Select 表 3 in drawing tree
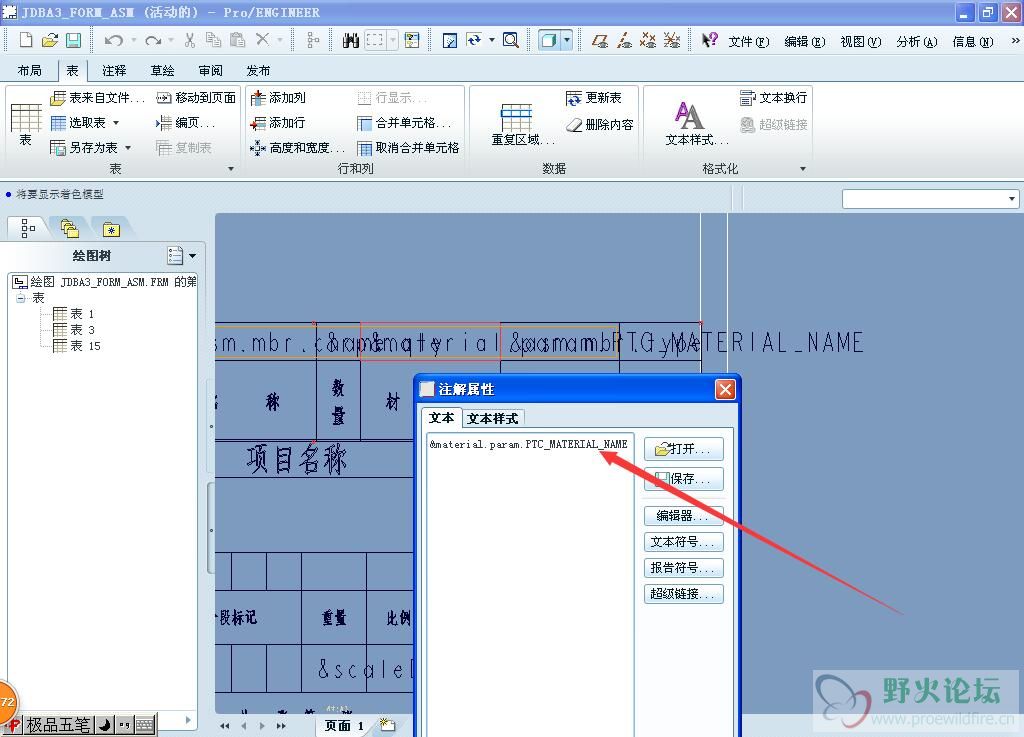The height and width of the screenshot is (737, 1024). coord(74,330)
